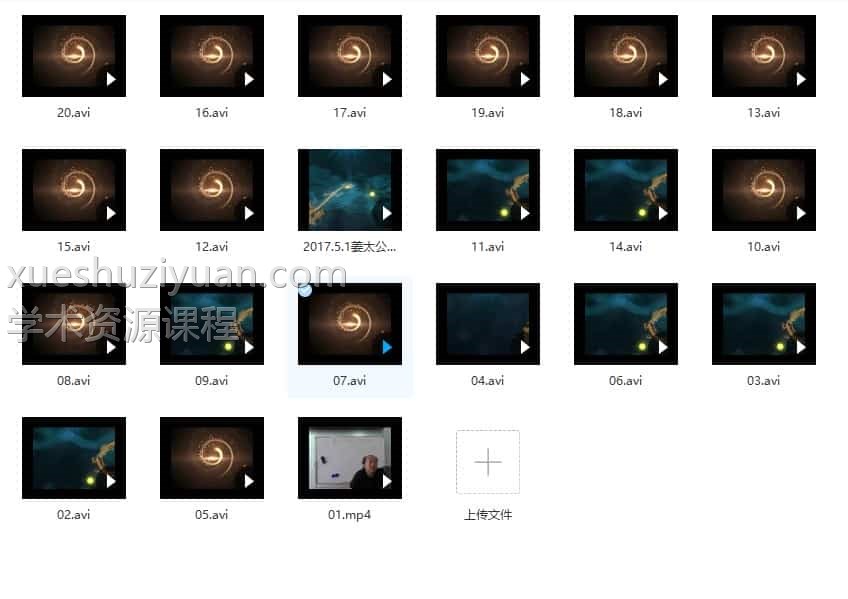Select the 05.avi video thumbnail

(x=211, y=458)
